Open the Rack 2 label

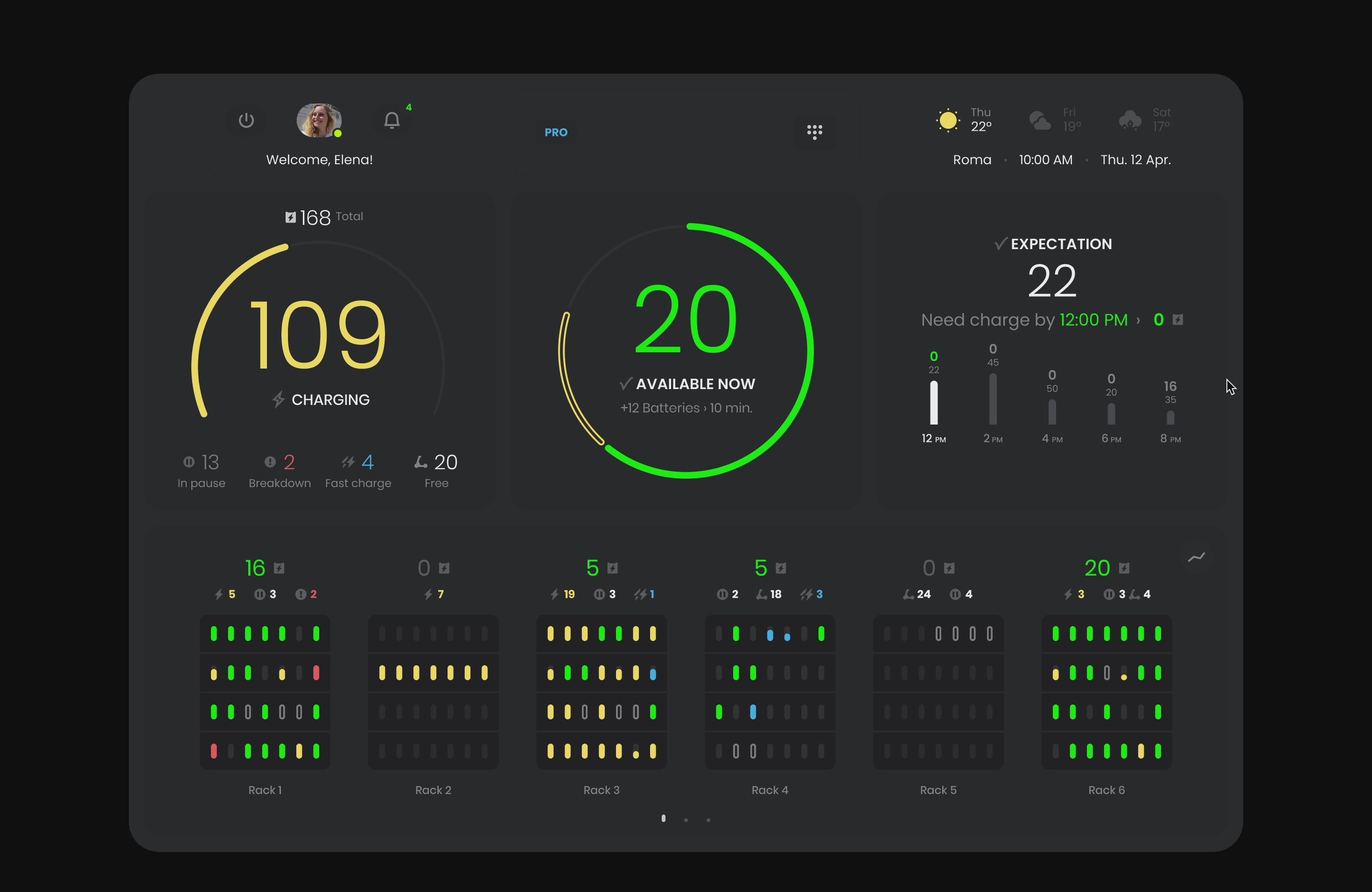tap(434, 790)
